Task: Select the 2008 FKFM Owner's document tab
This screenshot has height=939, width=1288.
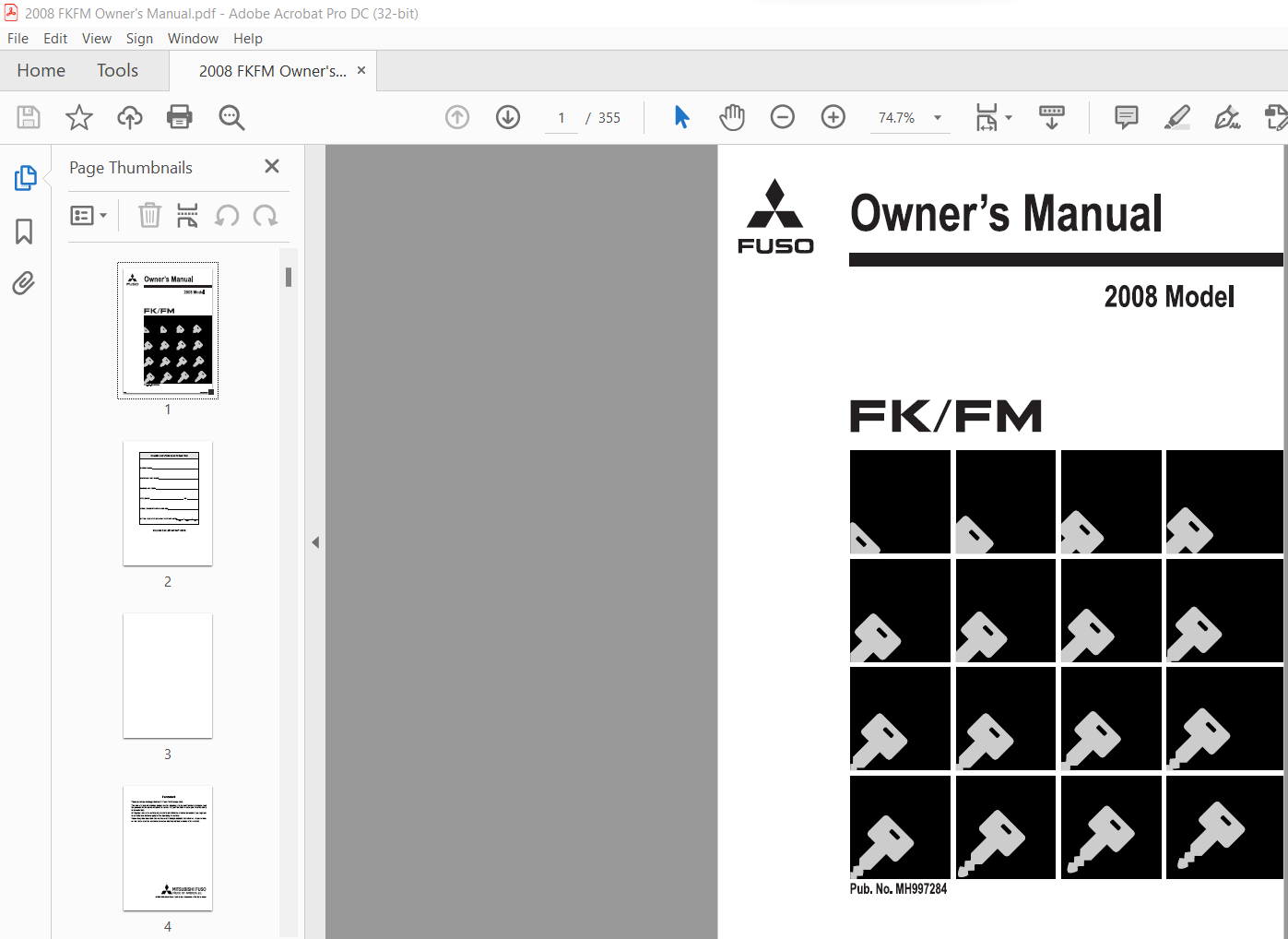Action: point(273,71)
